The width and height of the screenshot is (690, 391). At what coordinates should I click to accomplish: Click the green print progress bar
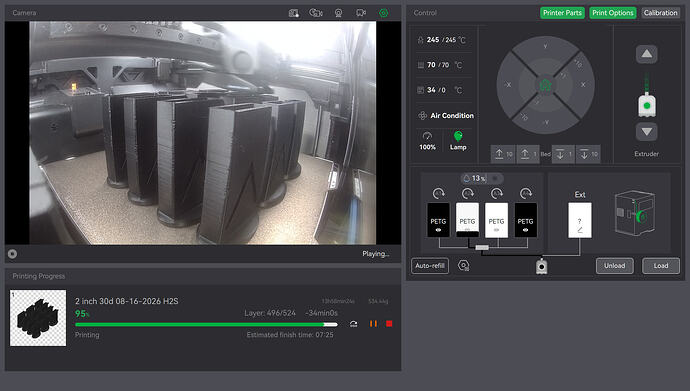click(206, 325)
